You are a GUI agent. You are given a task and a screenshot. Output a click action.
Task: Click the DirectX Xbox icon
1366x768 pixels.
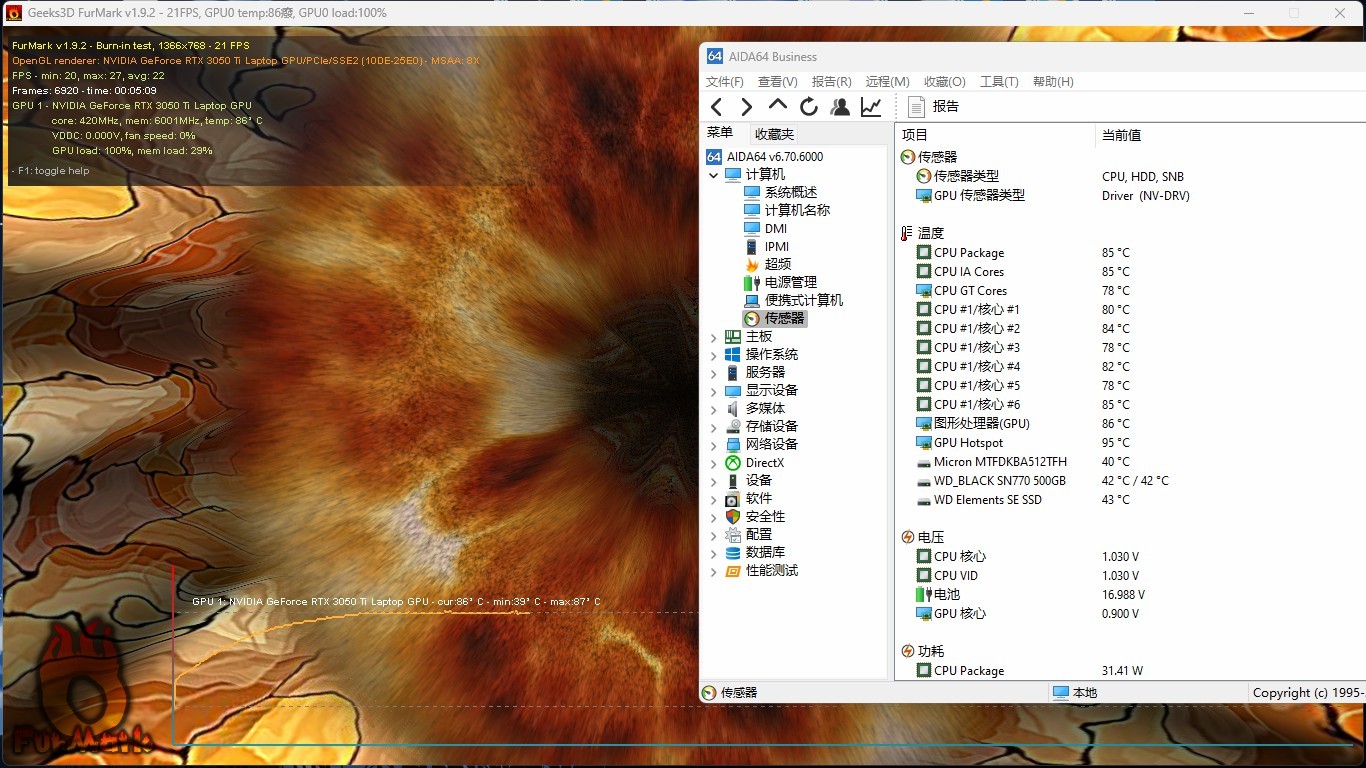coord(733,463)
